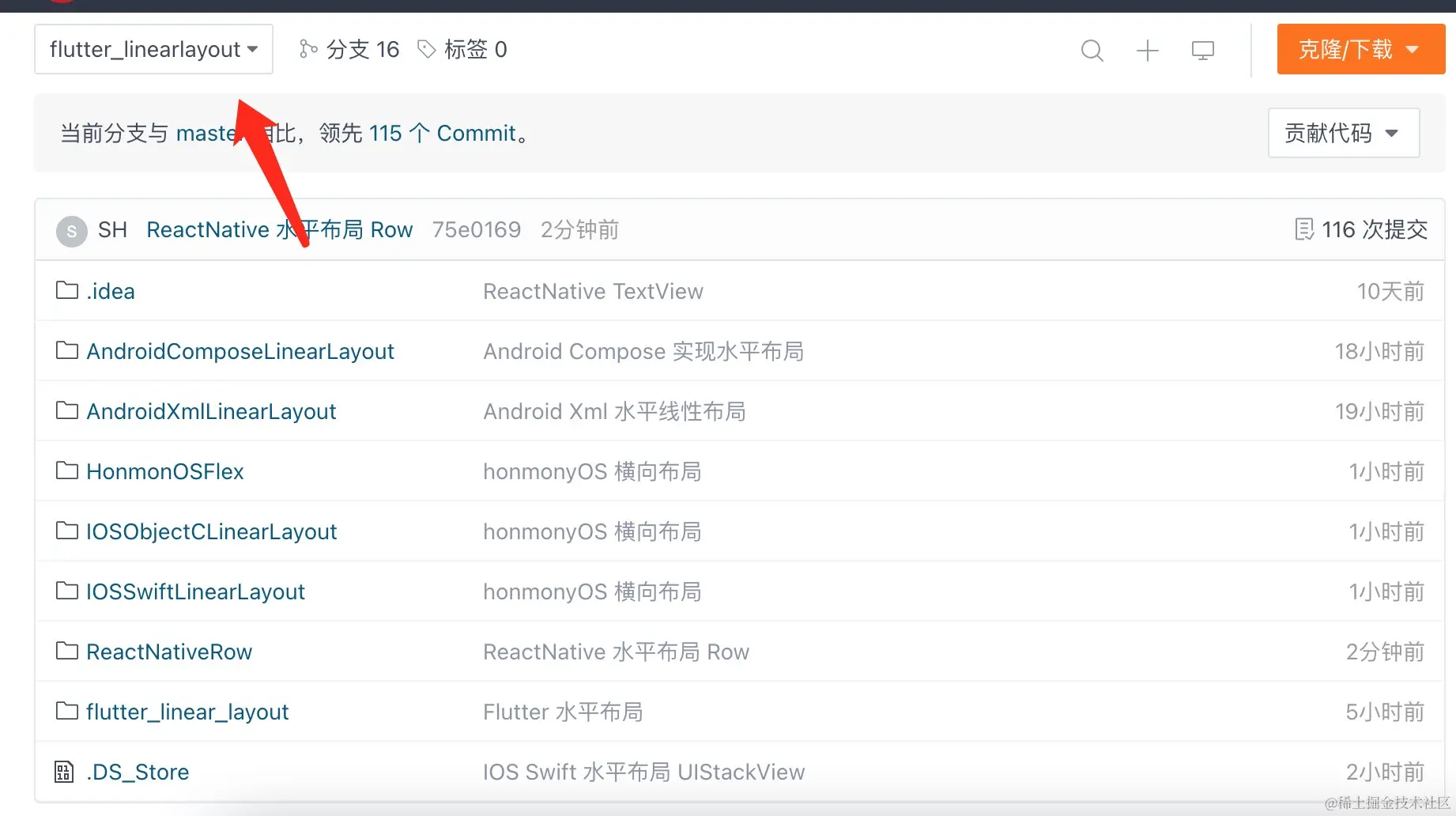Open the 标签 0 tags list
This screenshot has width=1456, height=816.
pyautogui.click(x=476, y=49)
